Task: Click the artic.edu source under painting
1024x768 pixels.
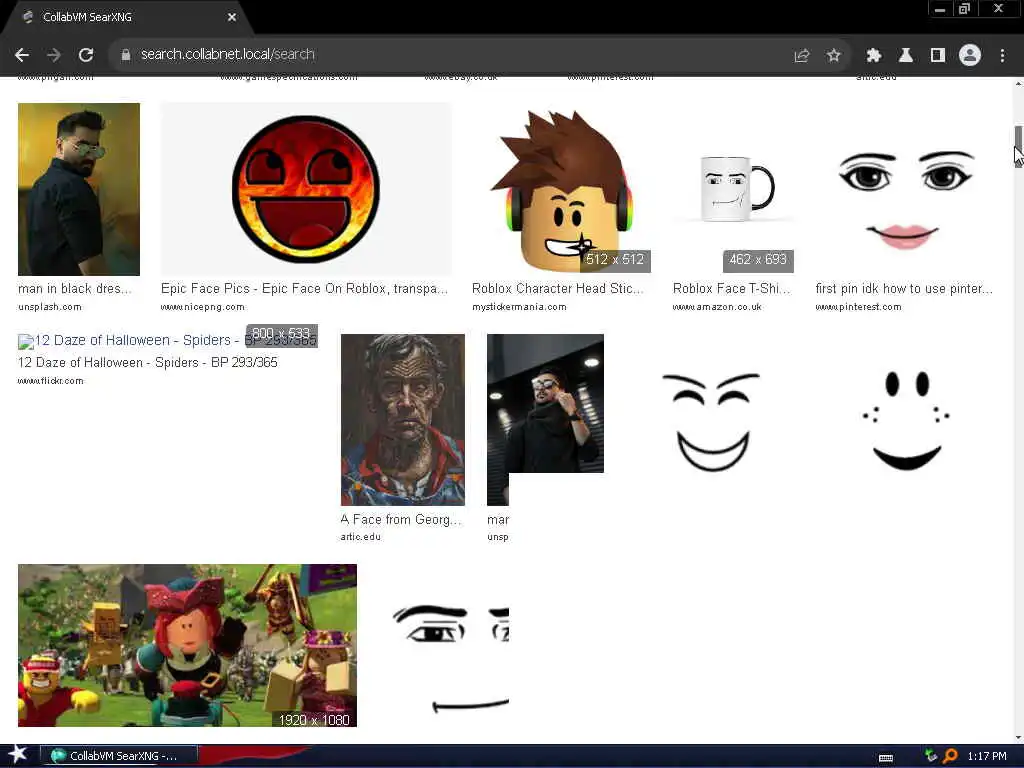Action: pos(360,537)
